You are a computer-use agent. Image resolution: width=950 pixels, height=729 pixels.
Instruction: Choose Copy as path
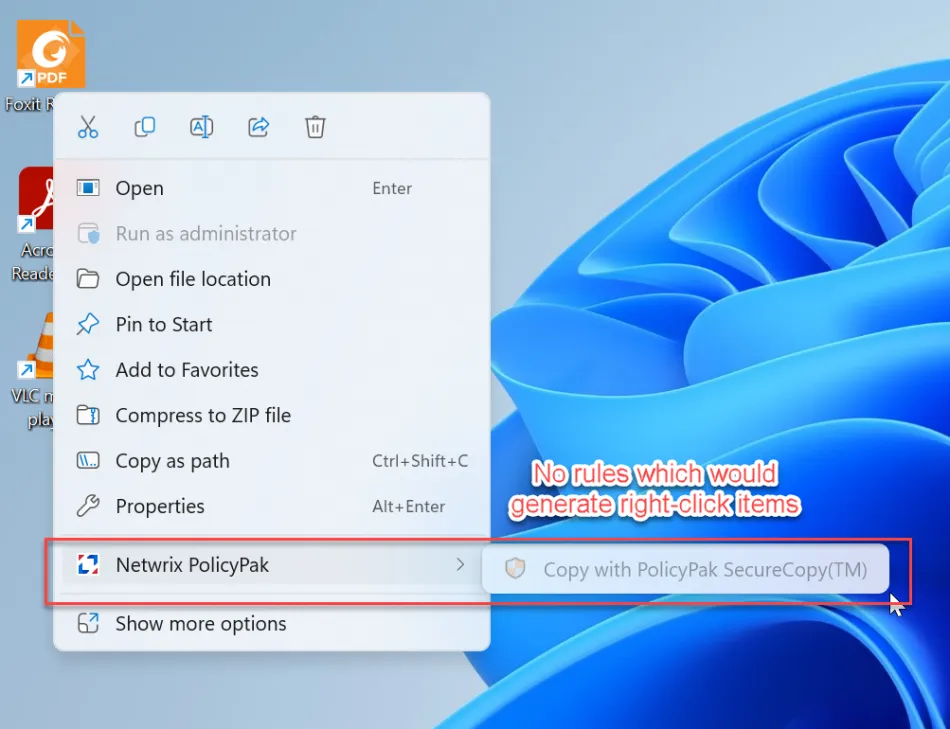click(272, 461)
